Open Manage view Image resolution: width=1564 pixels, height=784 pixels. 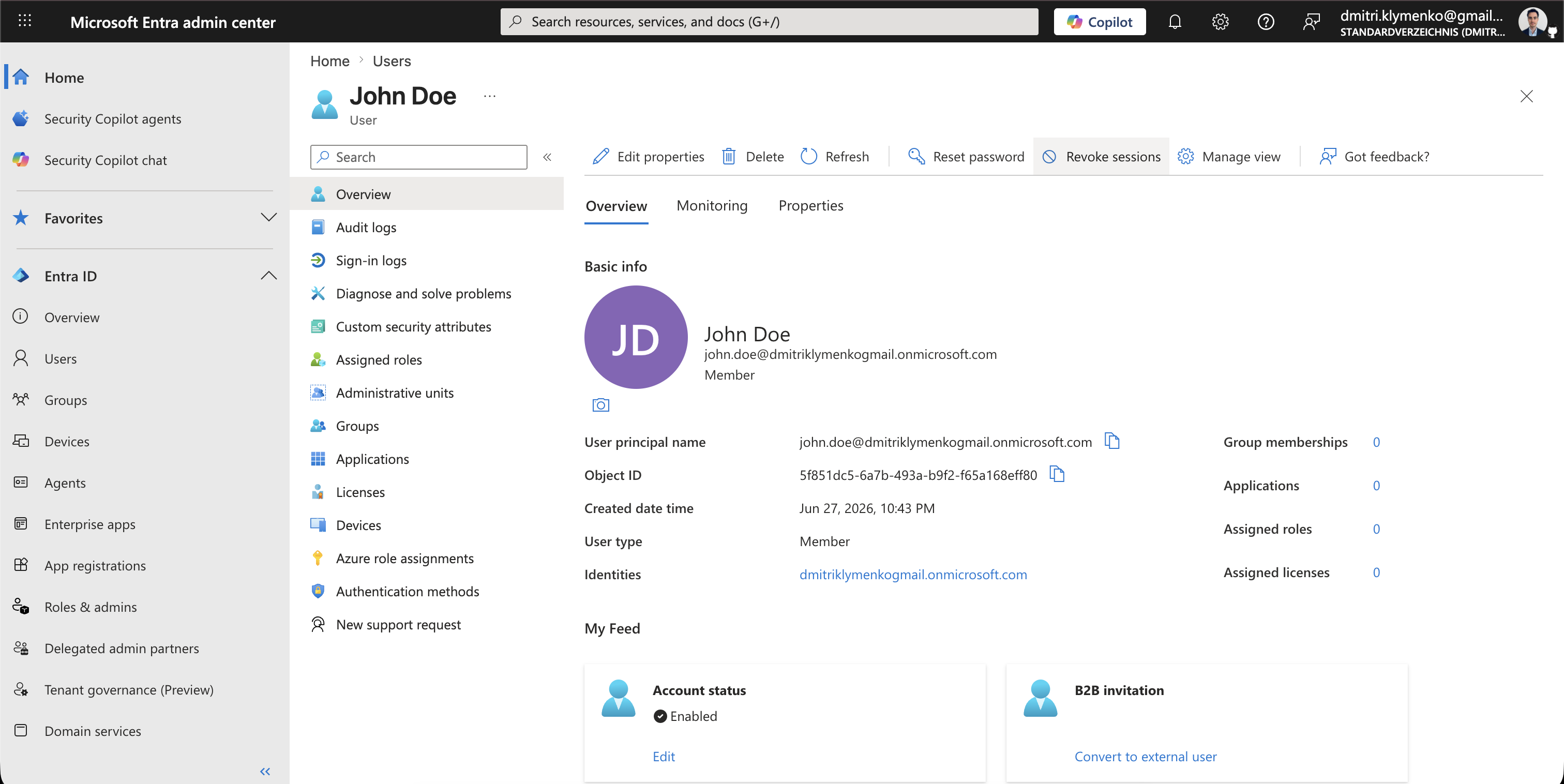coord(1229,157)
